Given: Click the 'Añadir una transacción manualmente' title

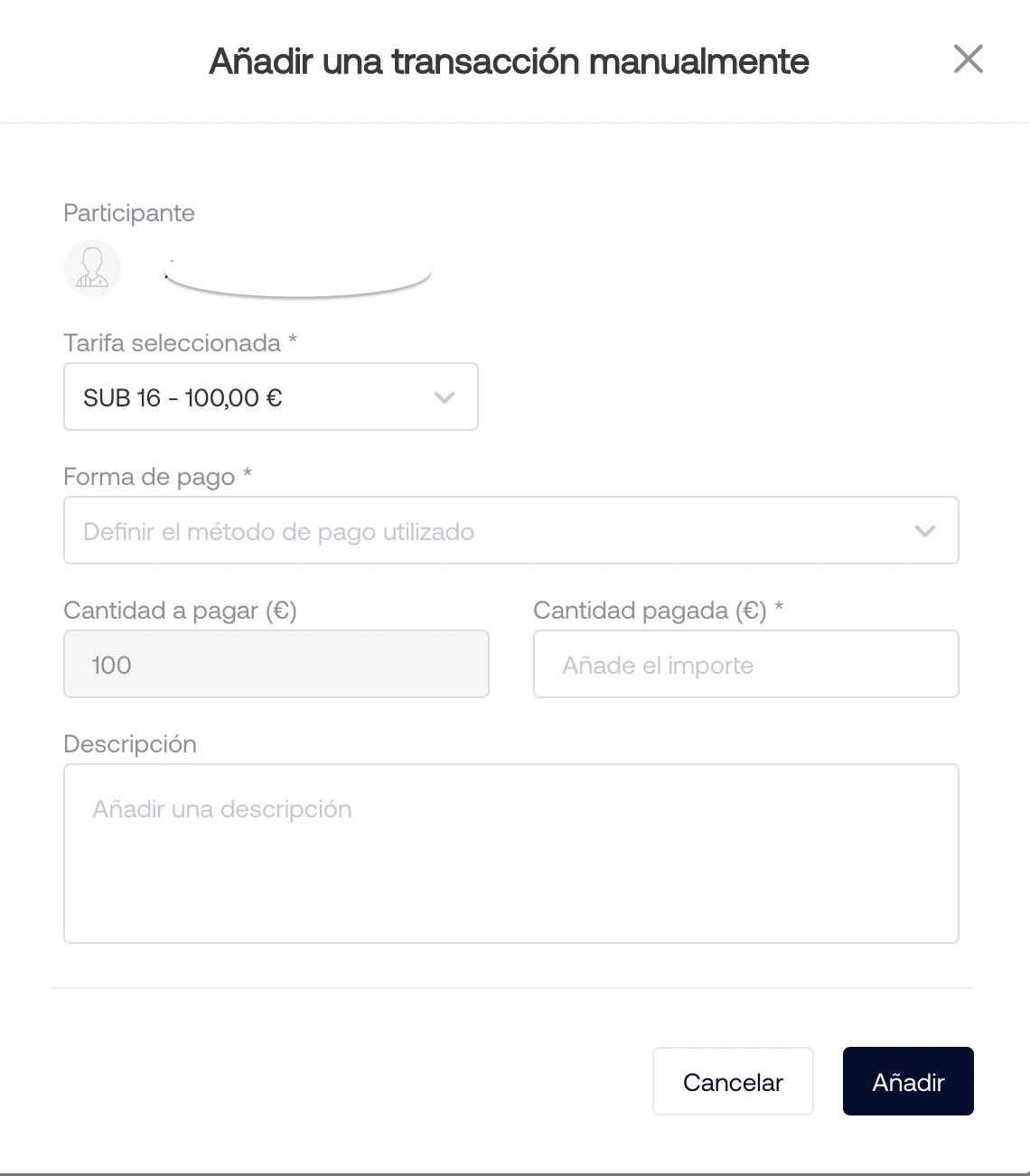Looking at the screenshot, I should [510, 61].
